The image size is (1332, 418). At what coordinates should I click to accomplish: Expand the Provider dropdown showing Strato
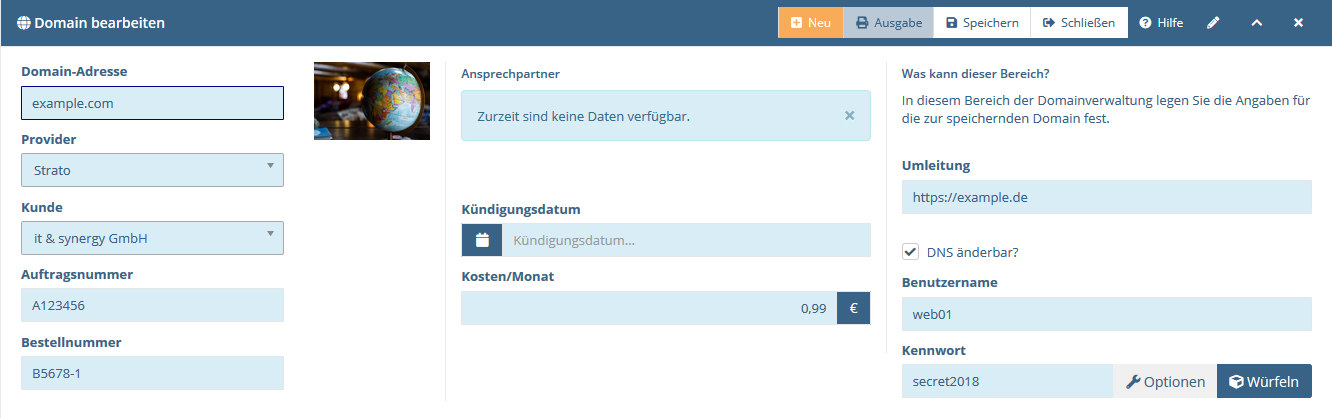point(152,170)
